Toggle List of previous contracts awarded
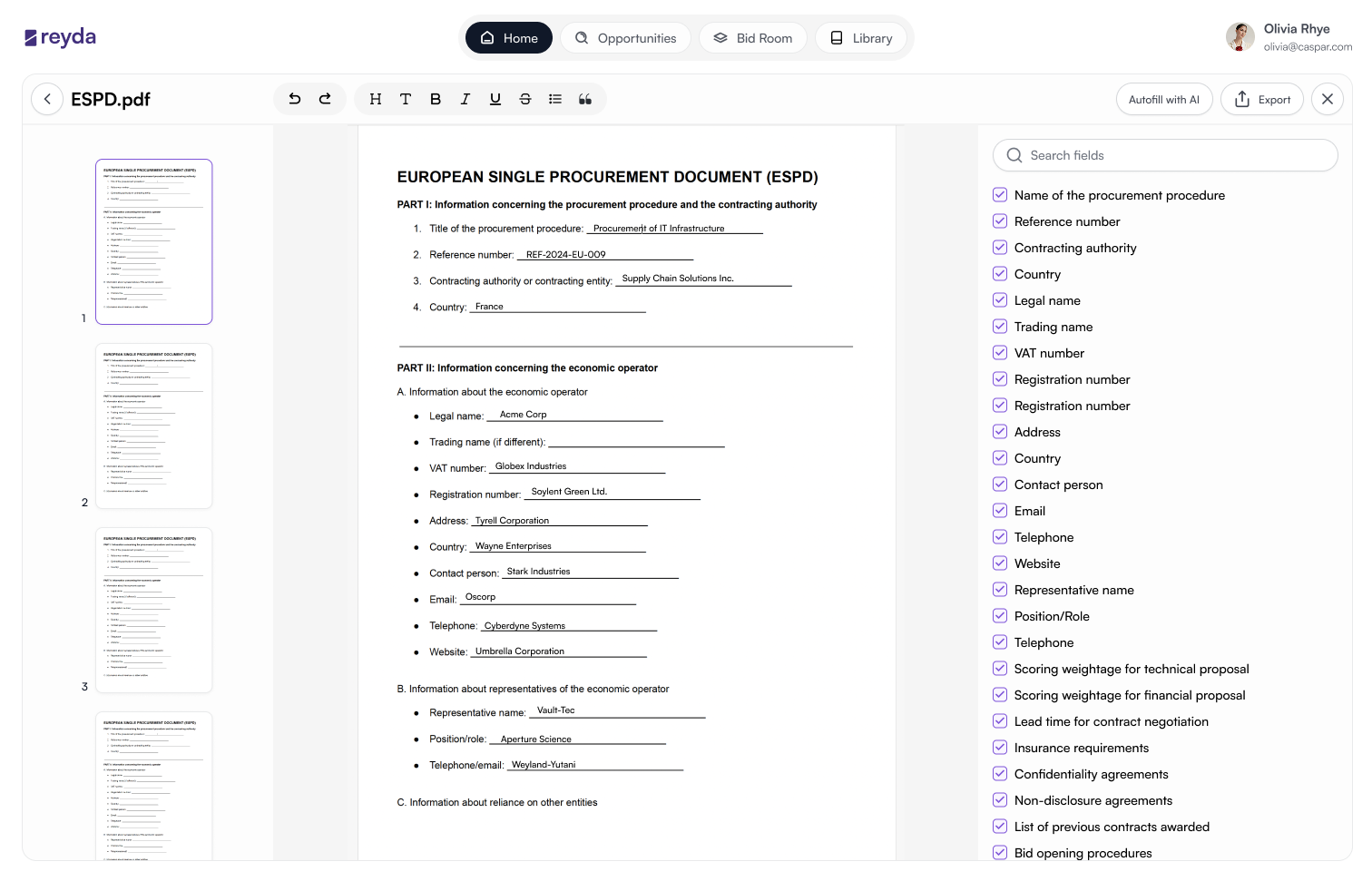This screenshot has width=1372, height=891. (1000, 827)
